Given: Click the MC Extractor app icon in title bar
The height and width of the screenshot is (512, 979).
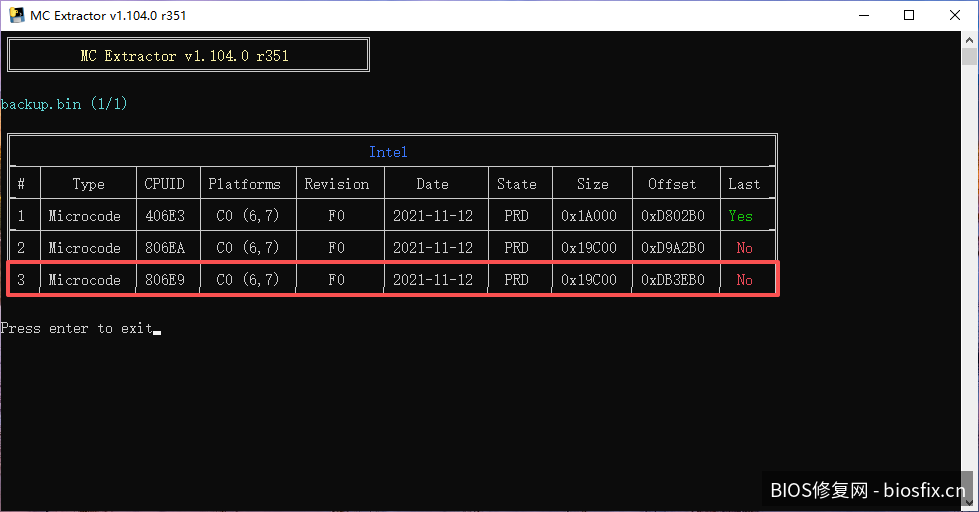Looking at the screenshot, I should [16, 15].
